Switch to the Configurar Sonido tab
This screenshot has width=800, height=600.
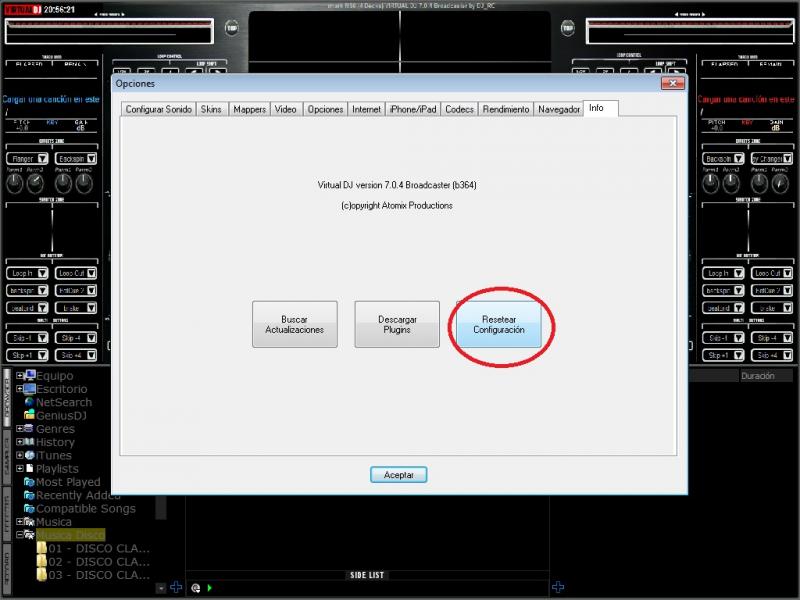tap(158, 109)
